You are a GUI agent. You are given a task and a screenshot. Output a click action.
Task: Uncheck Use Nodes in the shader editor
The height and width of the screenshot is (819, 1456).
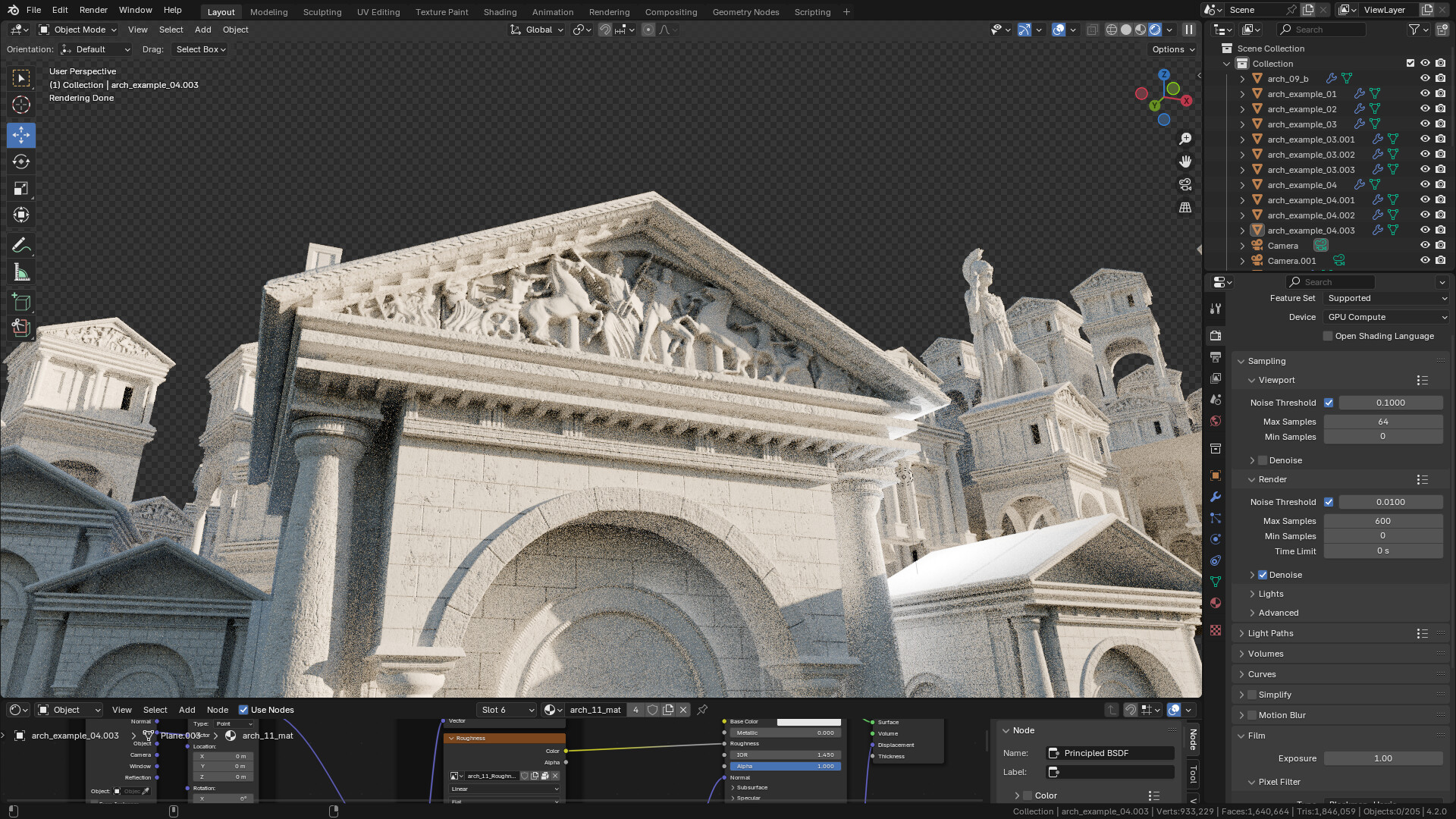coord(244,710)
